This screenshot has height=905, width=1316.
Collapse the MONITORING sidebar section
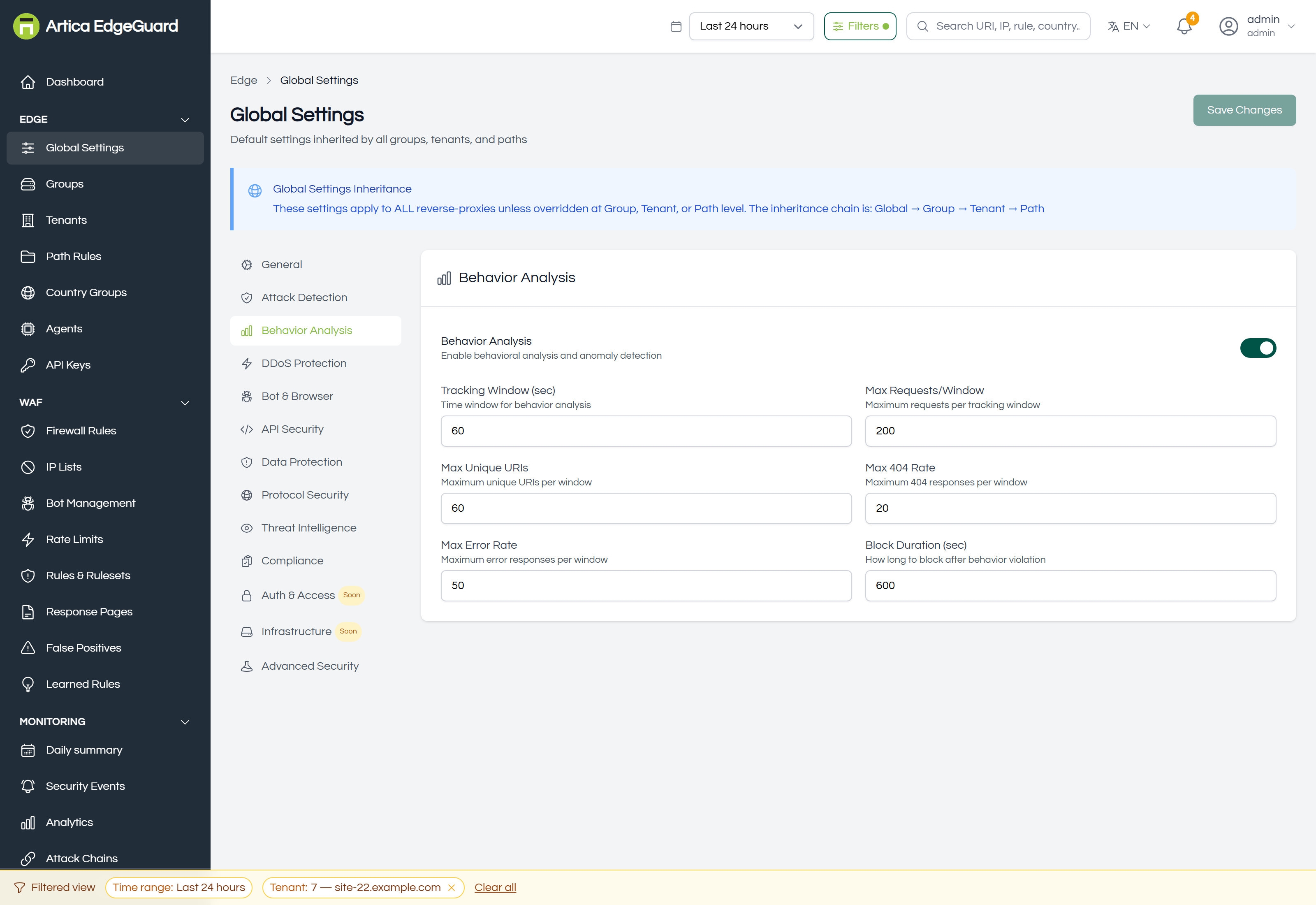[x=185, y=722]
